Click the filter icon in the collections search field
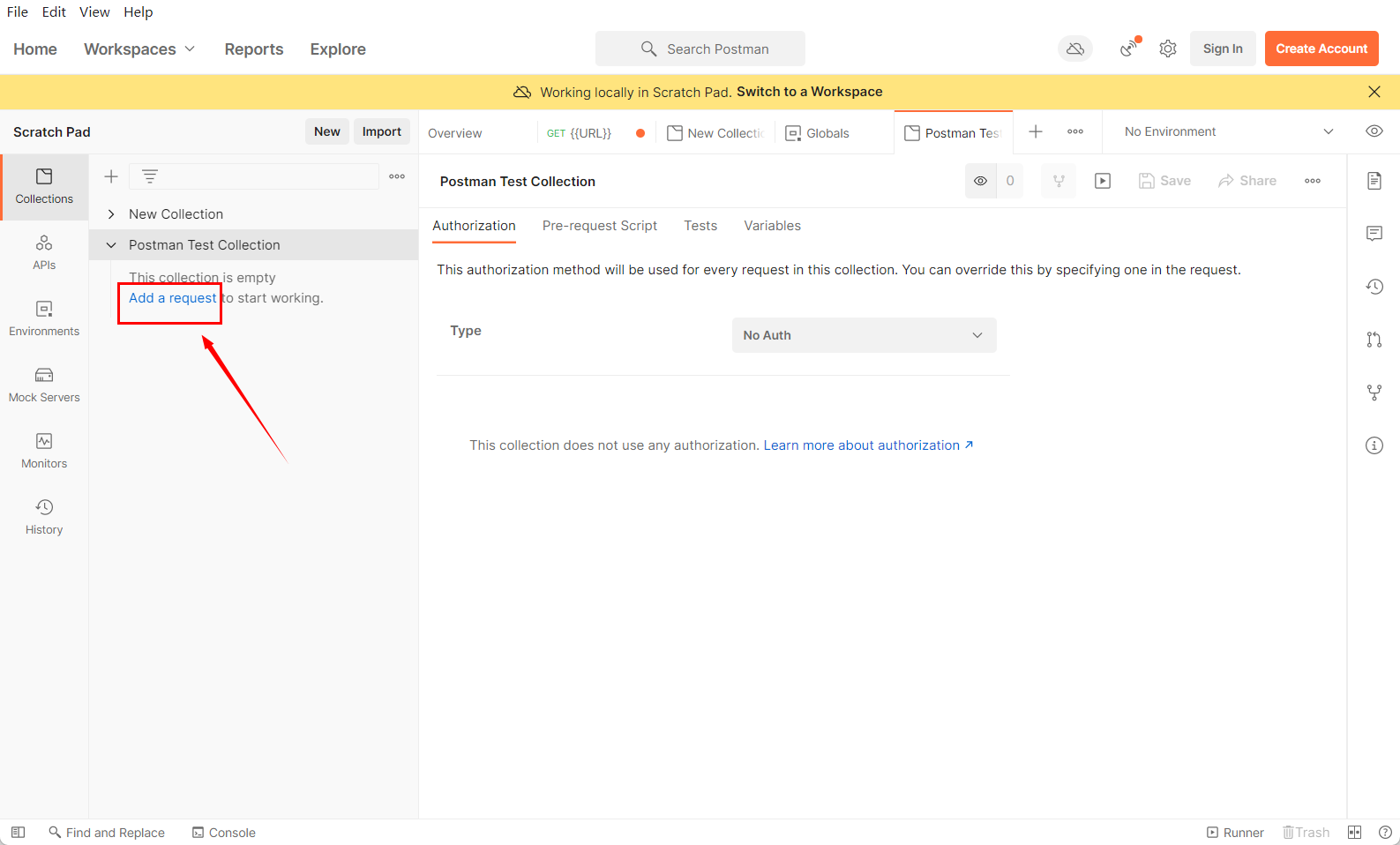 150,176
